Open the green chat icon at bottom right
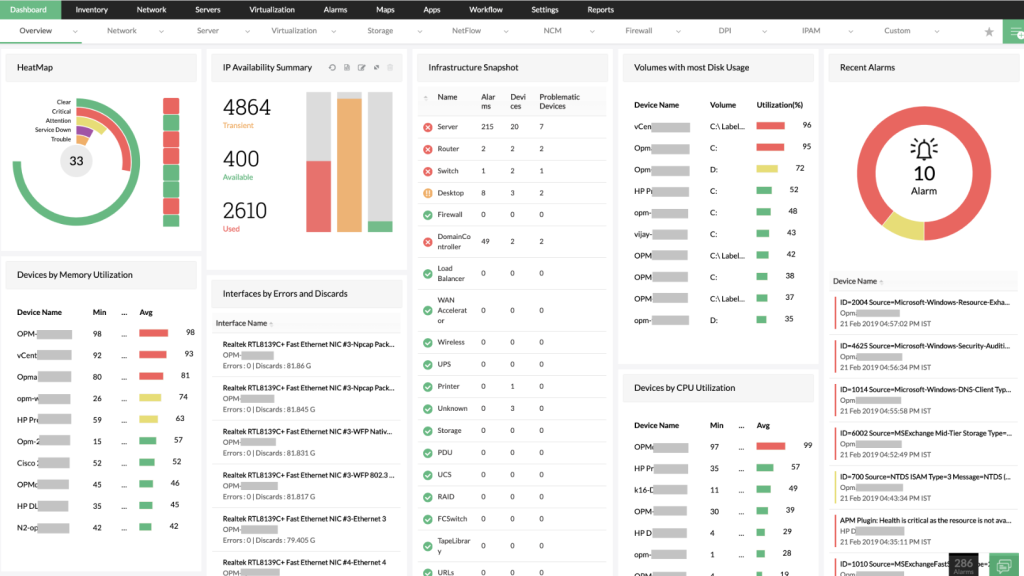The height and width of the screenshot is (576, 1024). [1004, 565]
